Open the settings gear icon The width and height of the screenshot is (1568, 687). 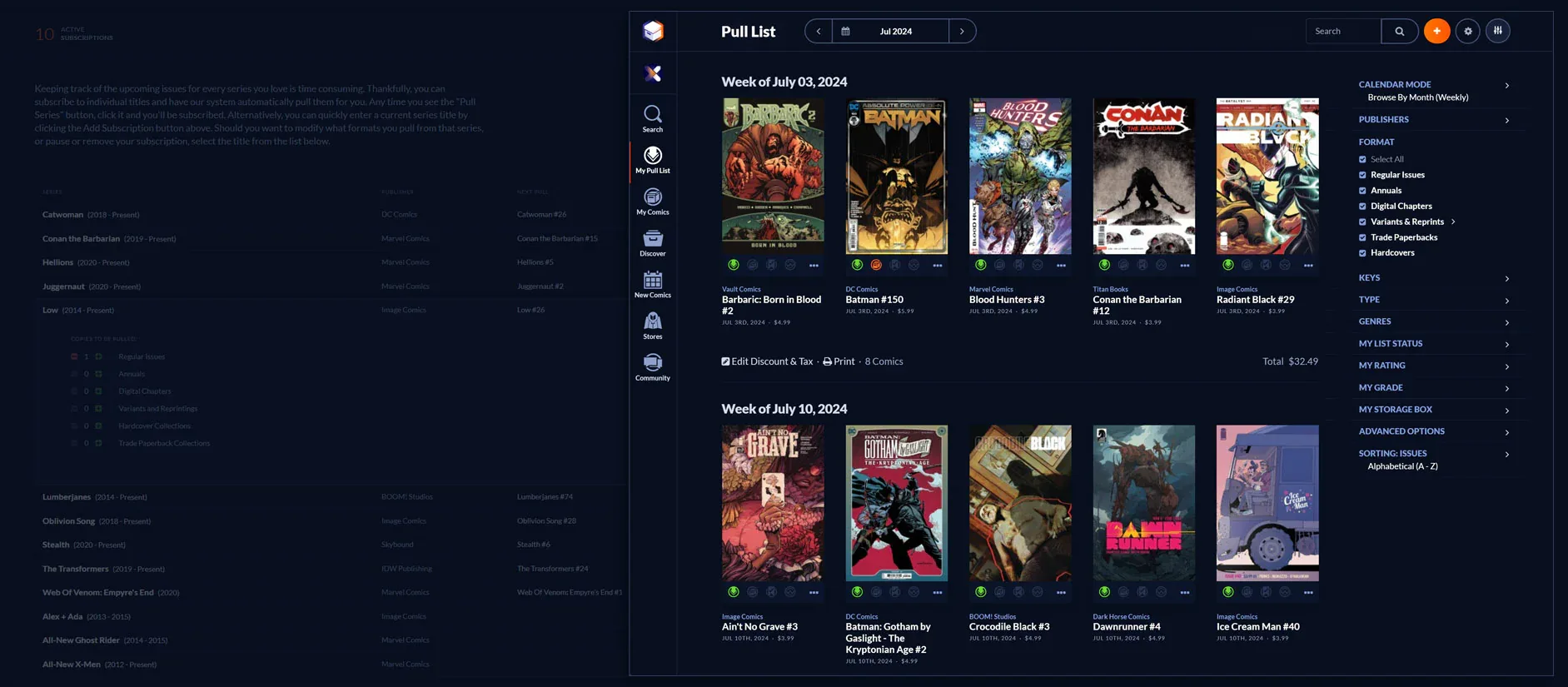click(1467, 31)
